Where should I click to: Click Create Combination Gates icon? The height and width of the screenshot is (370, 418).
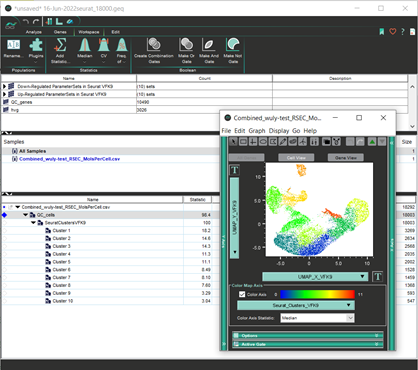click(154, 44)
